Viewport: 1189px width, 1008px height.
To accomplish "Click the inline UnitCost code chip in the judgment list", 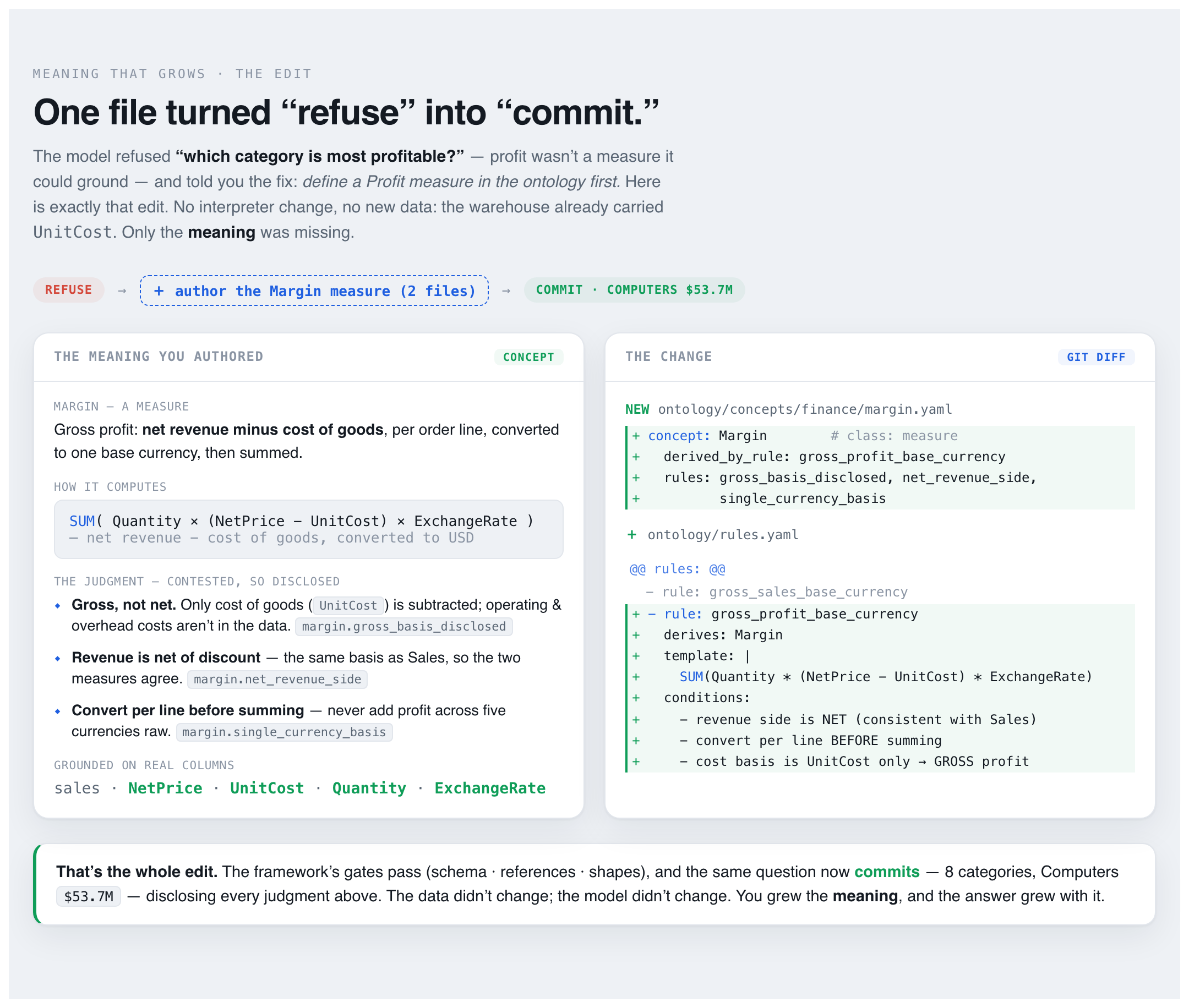I will tap(348, 605).
